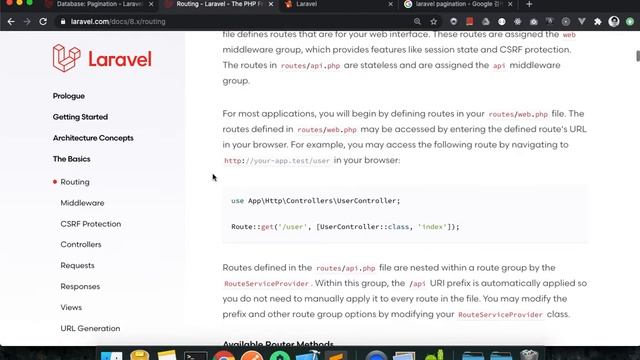This screenshot has height=360, width=640.
Task: Open the orange Postman icon in the Dock
Action: [252, 356]
